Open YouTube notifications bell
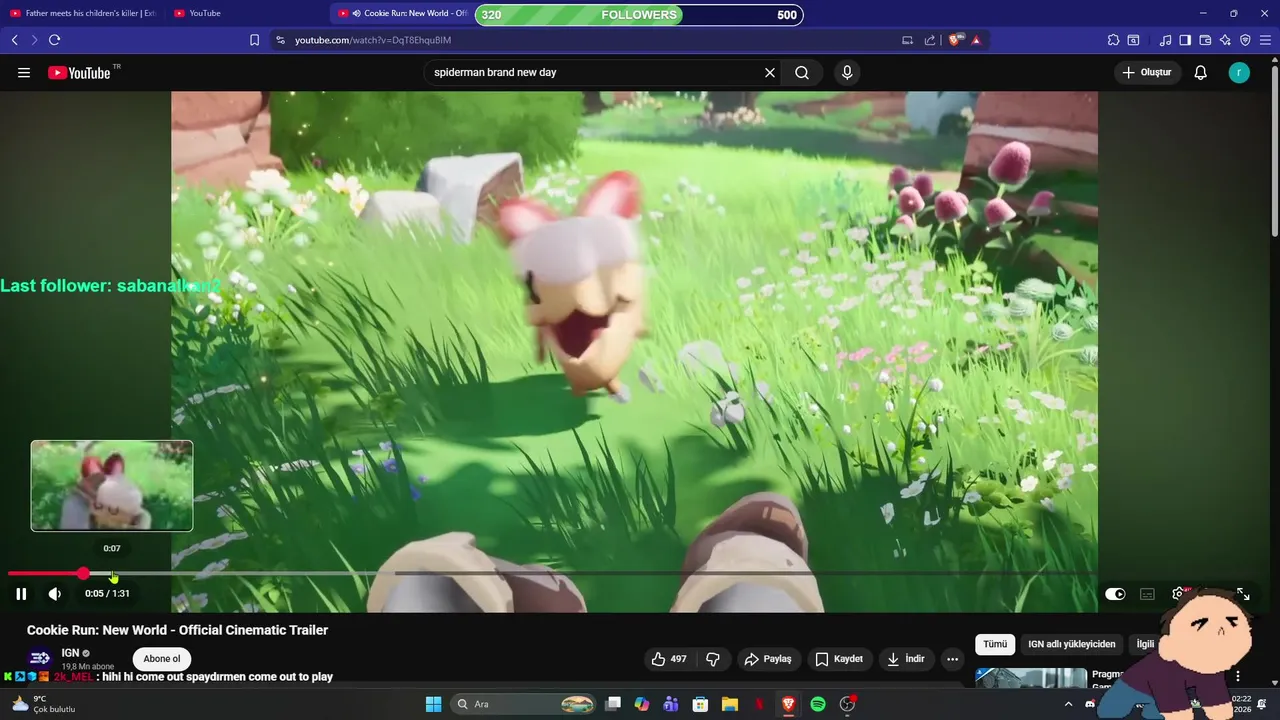The image size is (1280, 720). click(x=1201, y=72)
